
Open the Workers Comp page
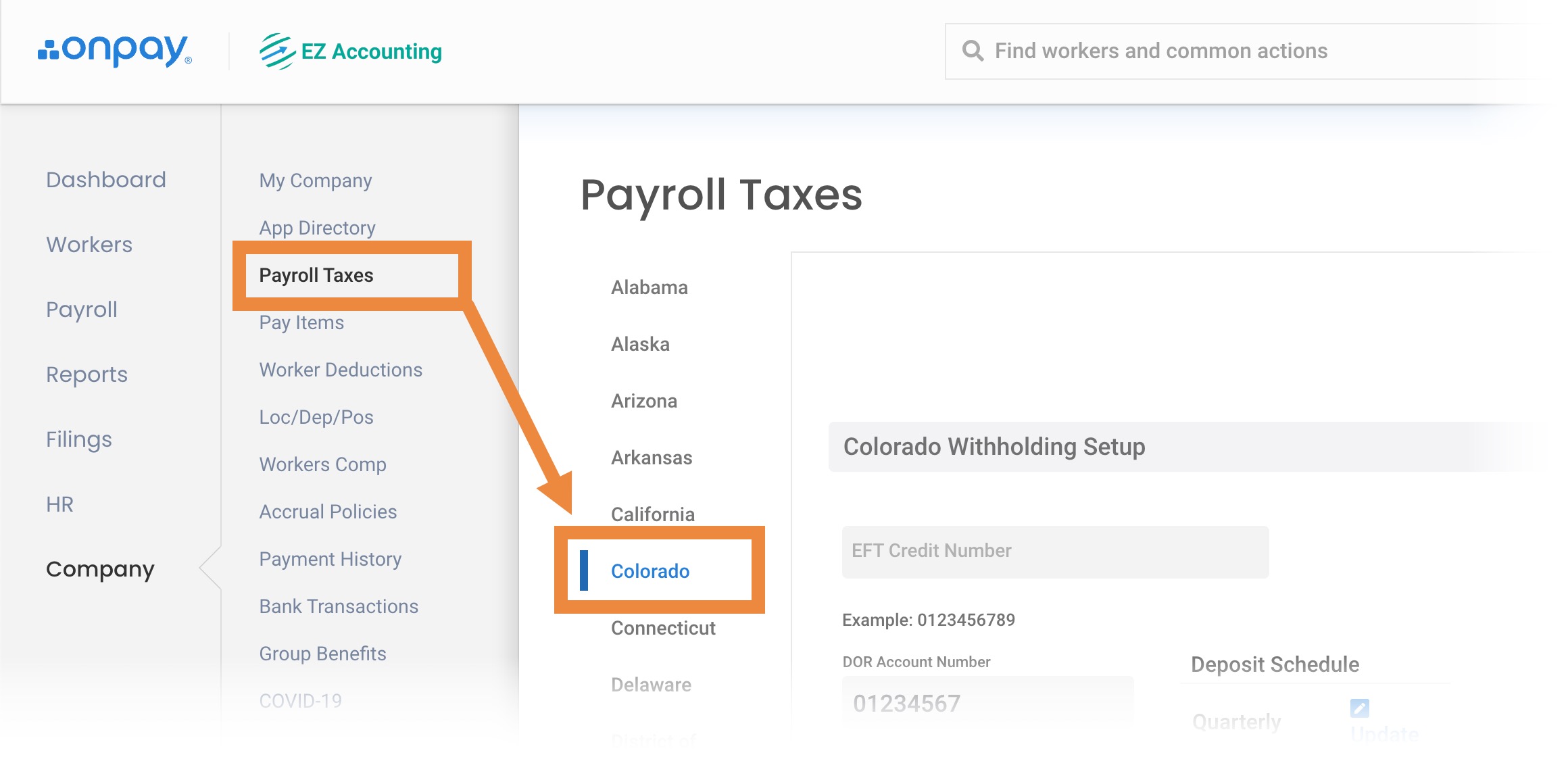pos(322,464)
